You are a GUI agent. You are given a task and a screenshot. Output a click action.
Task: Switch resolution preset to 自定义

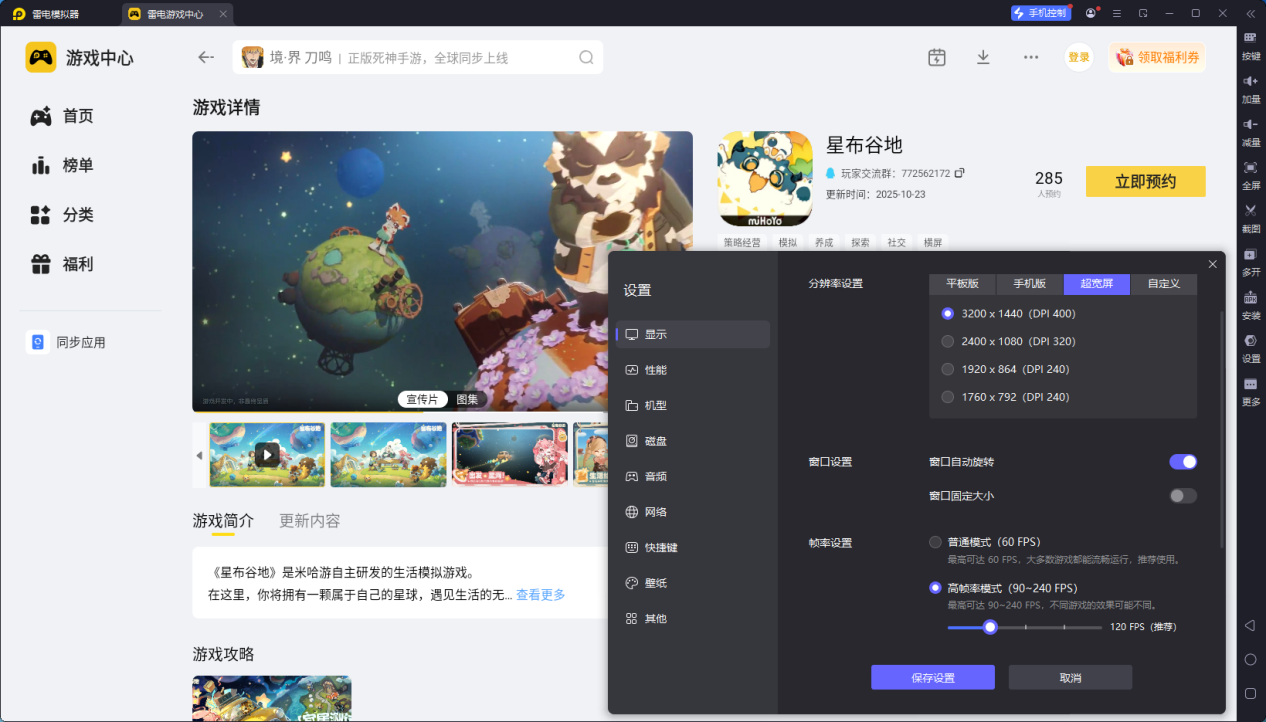(1163, 284)
